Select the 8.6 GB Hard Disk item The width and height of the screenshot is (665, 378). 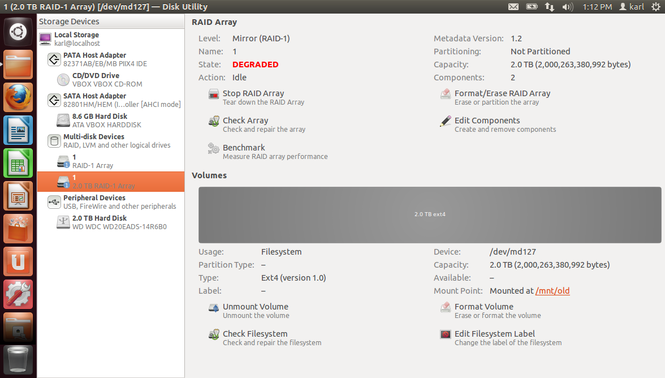pyautogui.click(x=111, y=120)
